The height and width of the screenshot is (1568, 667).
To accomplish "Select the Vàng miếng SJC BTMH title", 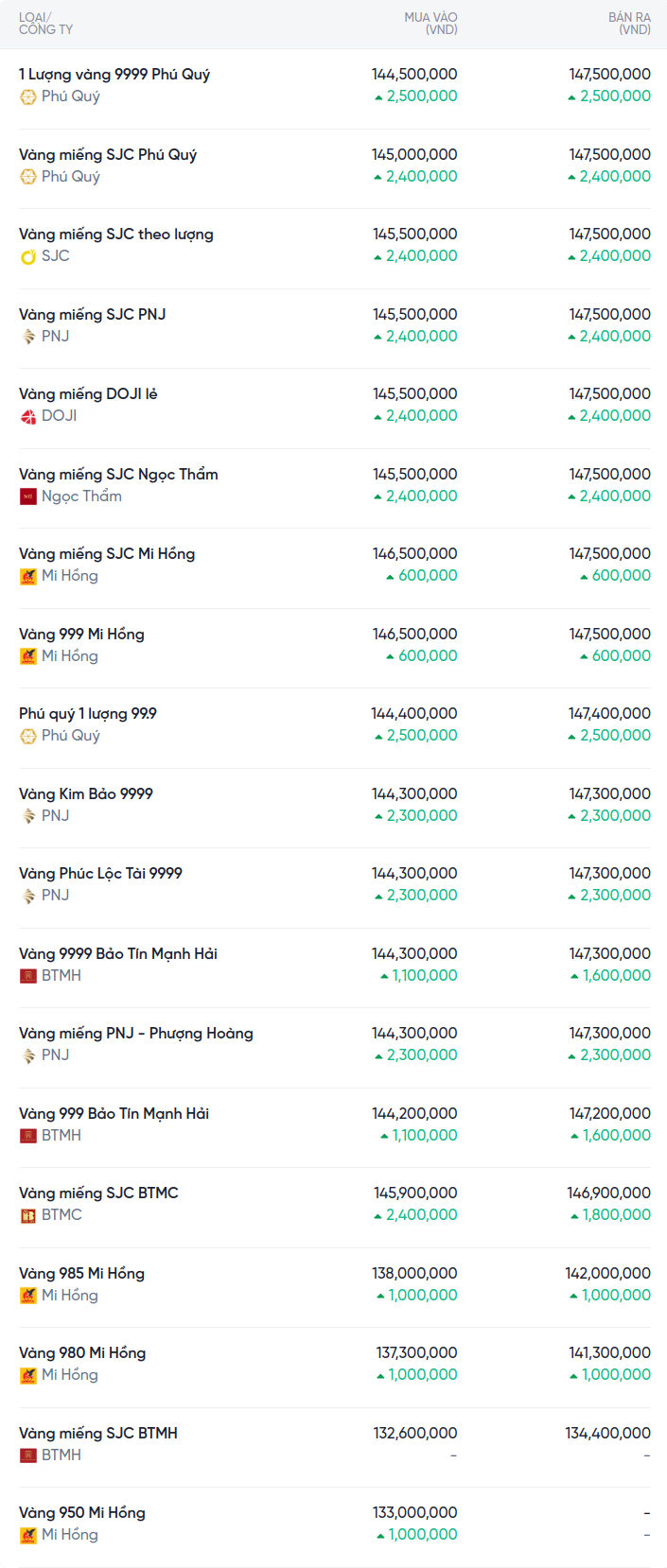I will click(x=98, y=1433).
